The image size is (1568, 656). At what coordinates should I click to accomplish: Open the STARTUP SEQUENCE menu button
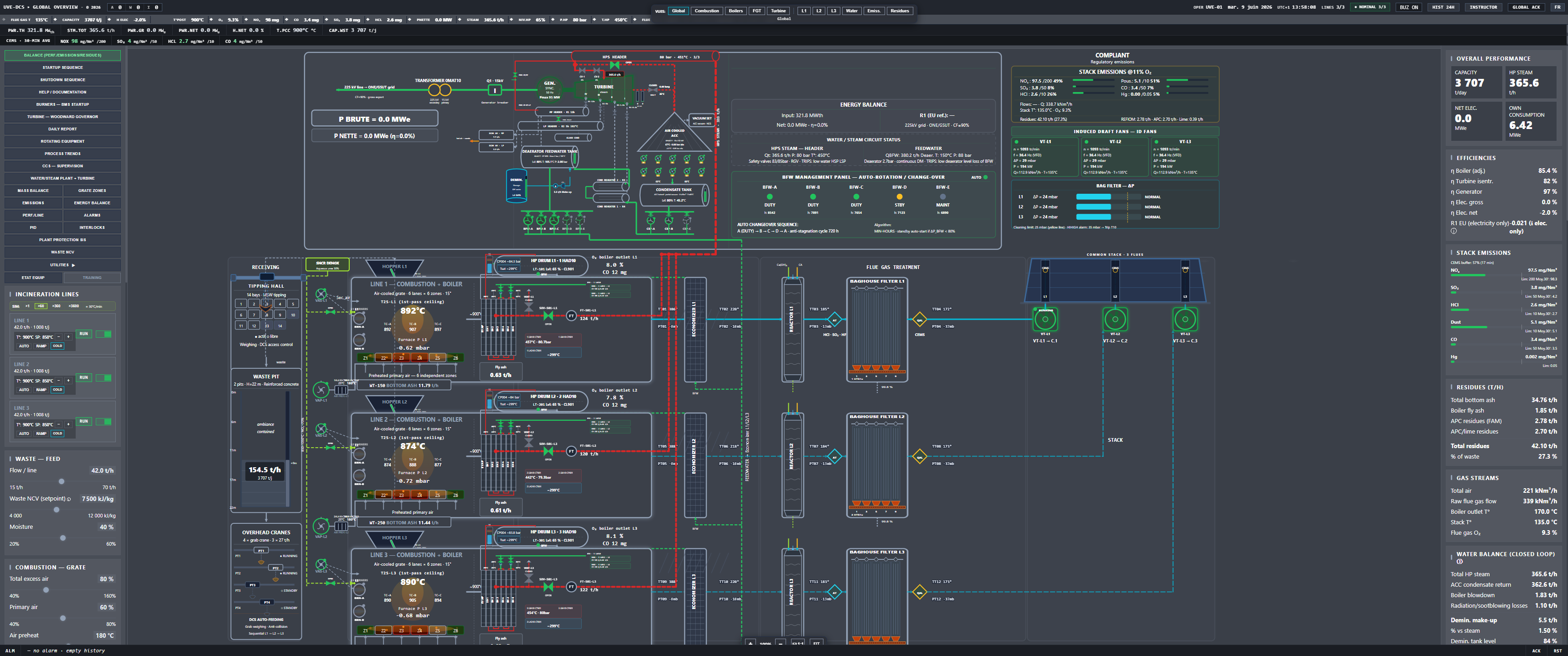[63, 67]
